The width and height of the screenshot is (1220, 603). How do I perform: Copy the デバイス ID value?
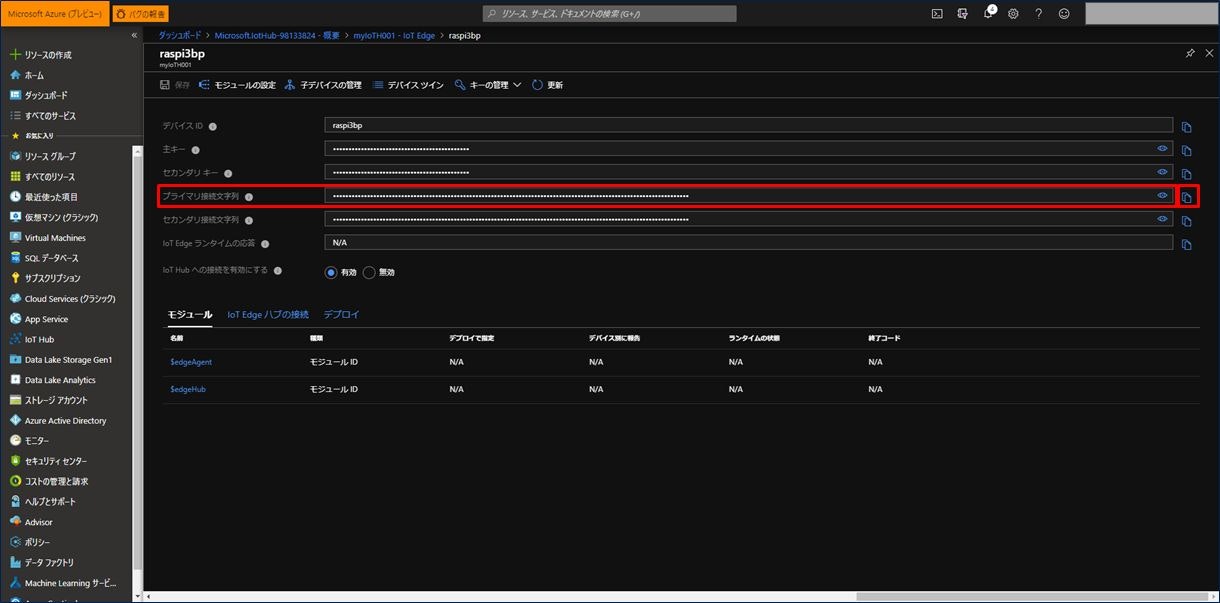click(x=1186, y=127)
